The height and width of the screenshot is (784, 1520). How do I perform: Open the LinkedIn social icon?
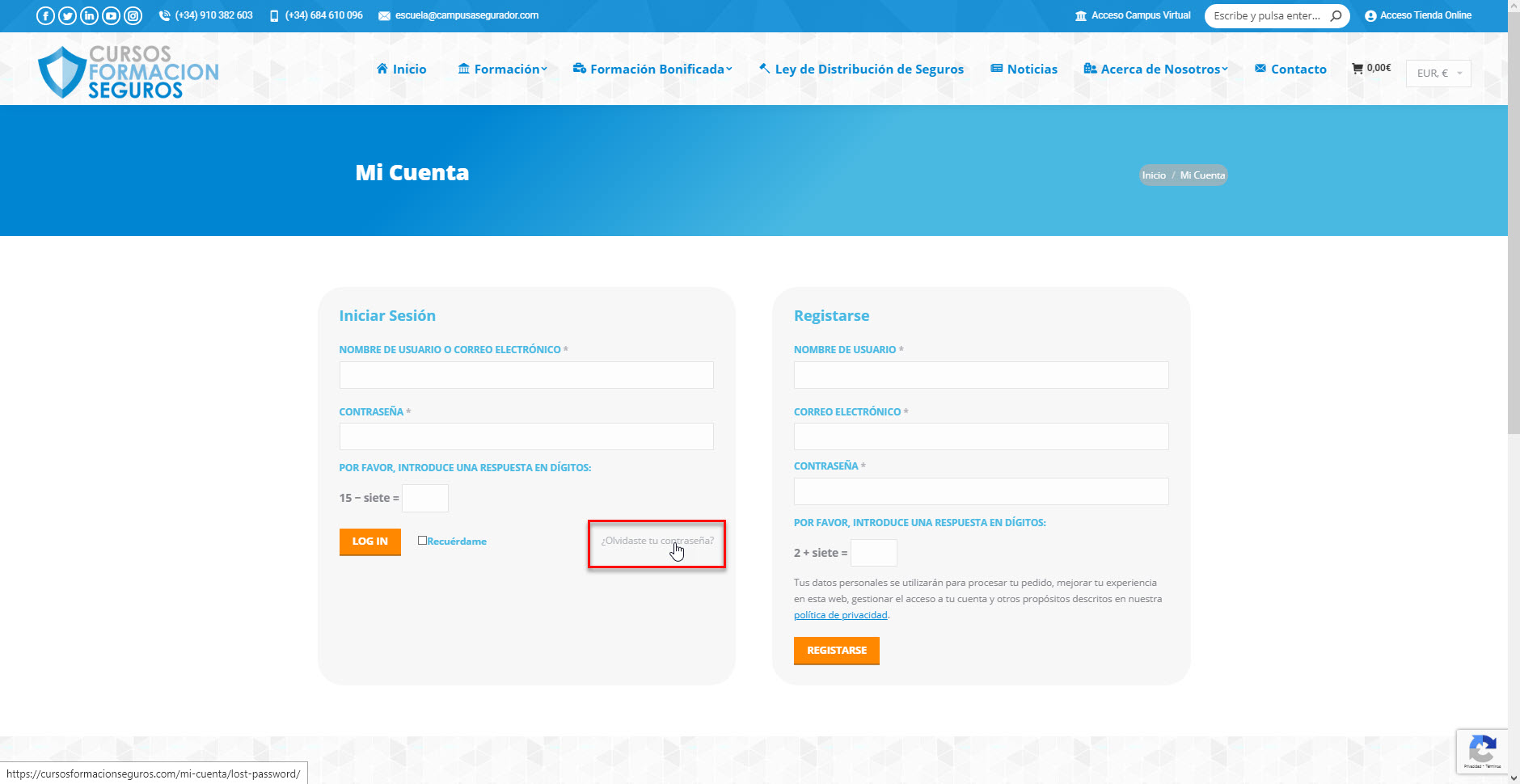[89, 15]
